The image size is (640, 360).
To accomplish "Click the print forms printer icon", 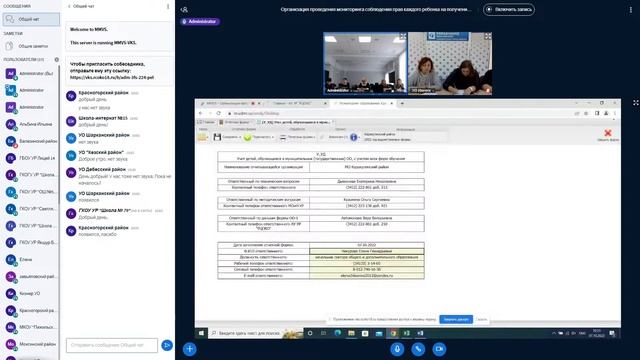I will (x=283, y=138).
